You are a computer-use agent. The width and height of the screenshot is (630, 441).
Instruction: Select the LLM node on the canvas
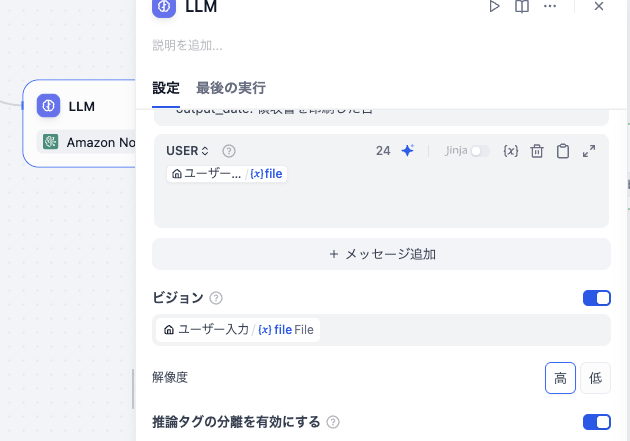coord(79,123)
